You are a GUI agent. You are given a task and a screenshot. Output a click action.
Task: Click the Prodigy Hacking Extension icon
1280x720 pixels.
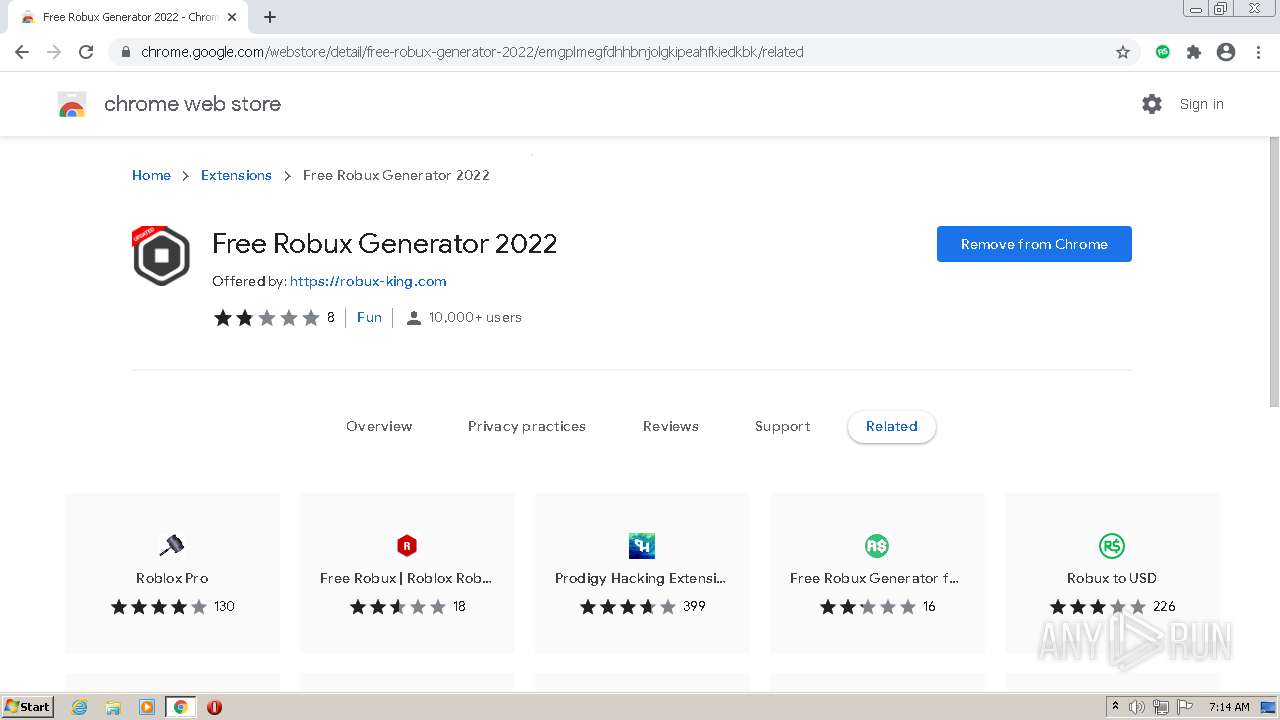[642, 546]
